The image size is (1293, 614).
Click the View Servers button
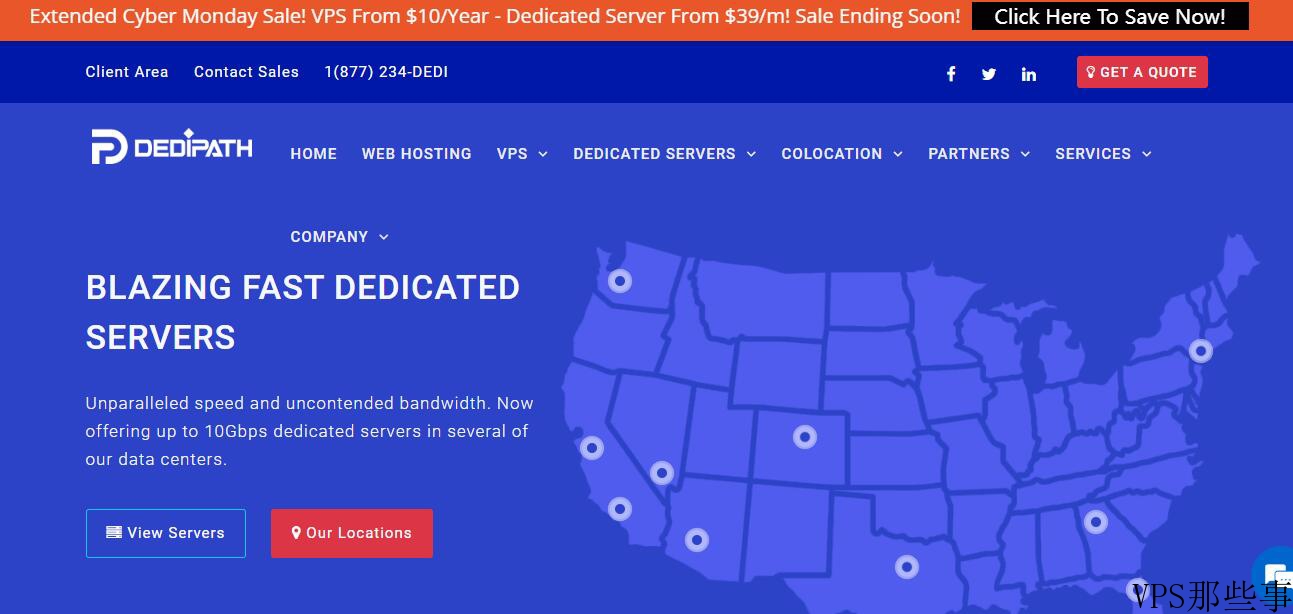[166, 533]
